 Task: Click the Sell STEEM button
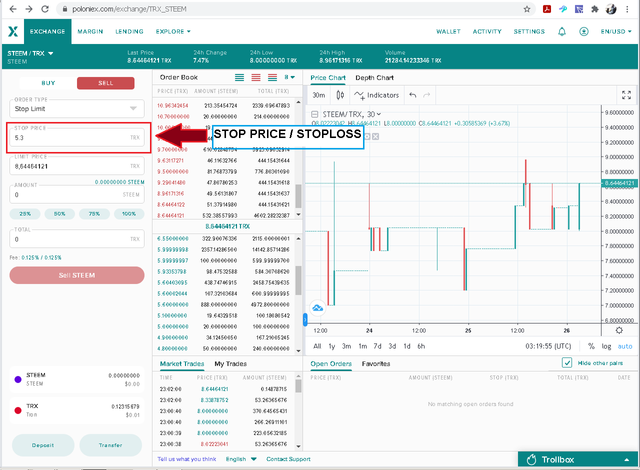77,275
